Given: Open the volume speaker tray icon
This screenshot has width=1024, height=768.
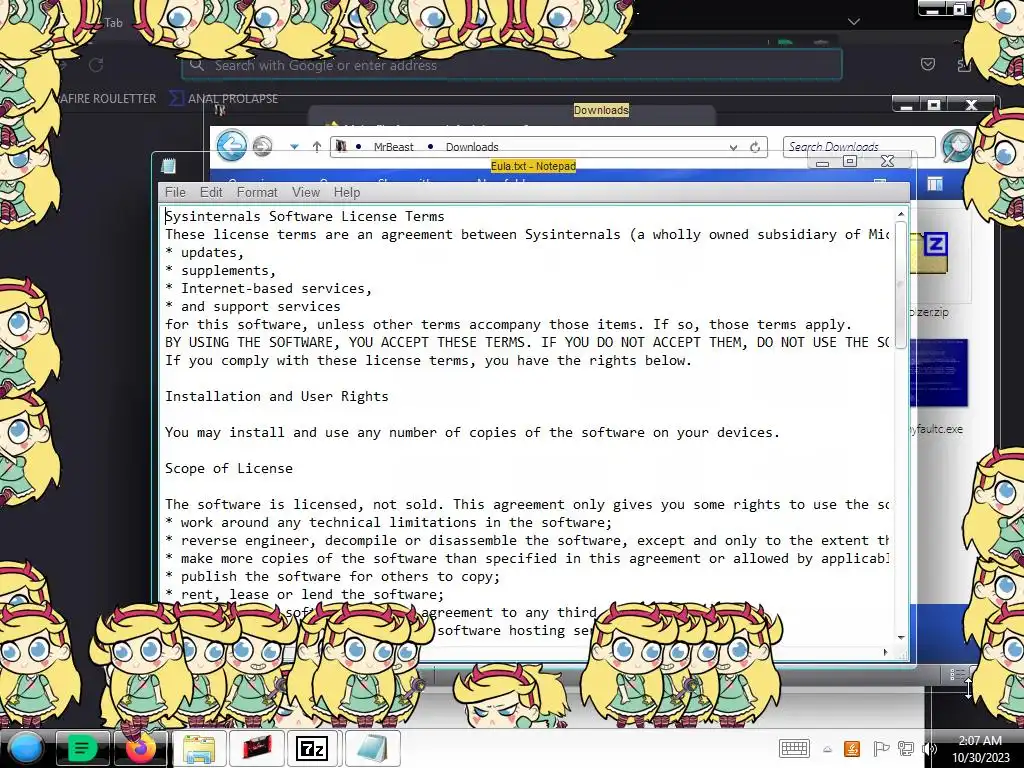Looking at the screenshot, I should [x=929, y=748].
